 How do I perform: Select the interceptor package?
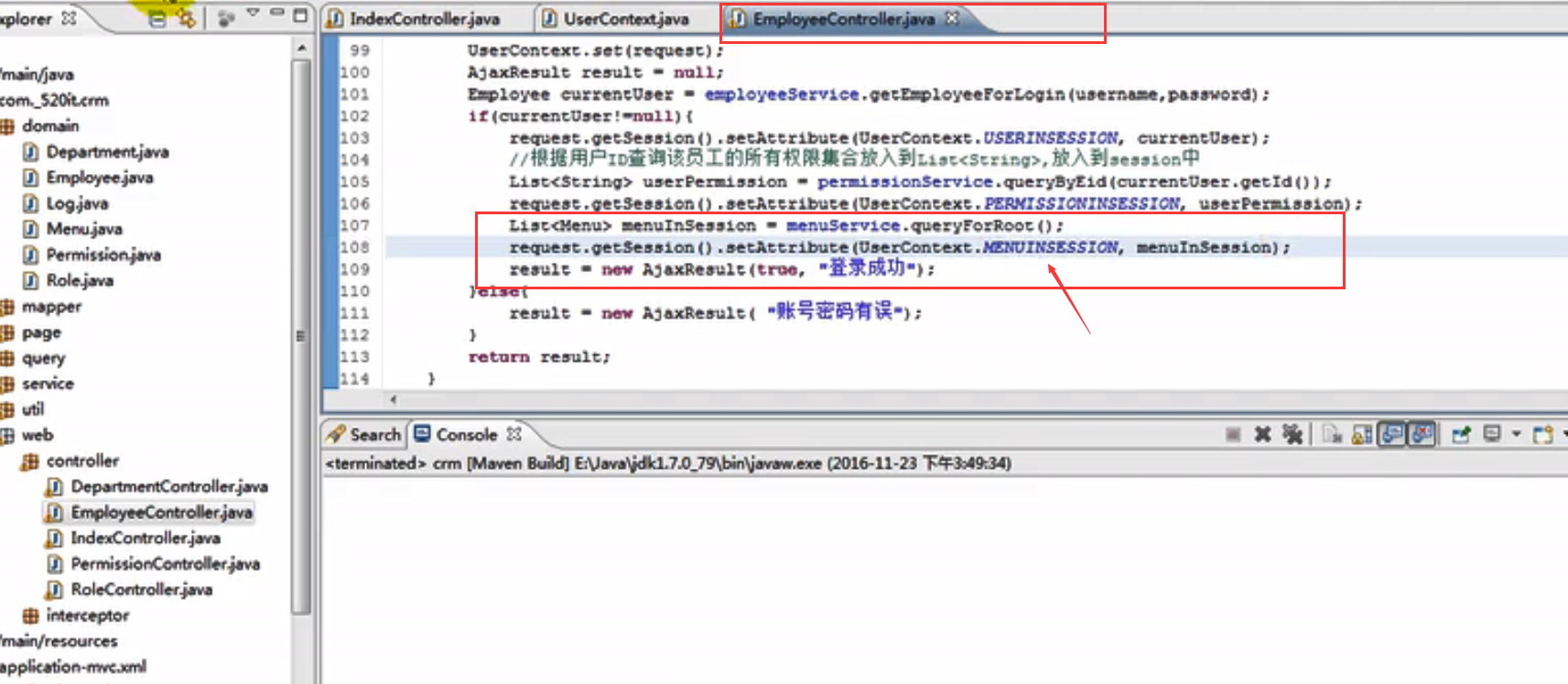(87, 615)
